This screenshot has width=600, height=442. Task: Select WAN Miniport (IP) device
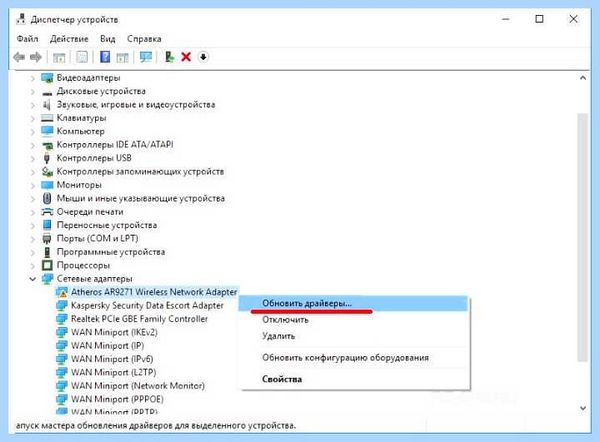pyautogui.click(x=107, y=346)
